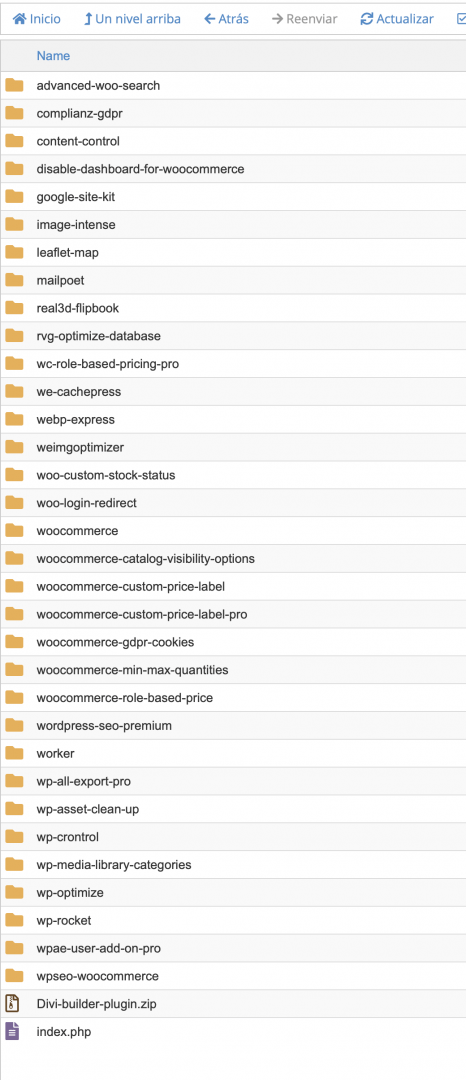Click the wp-rocket folder icon
This screenshot has height=1080, width=466.
coord(14,920)
